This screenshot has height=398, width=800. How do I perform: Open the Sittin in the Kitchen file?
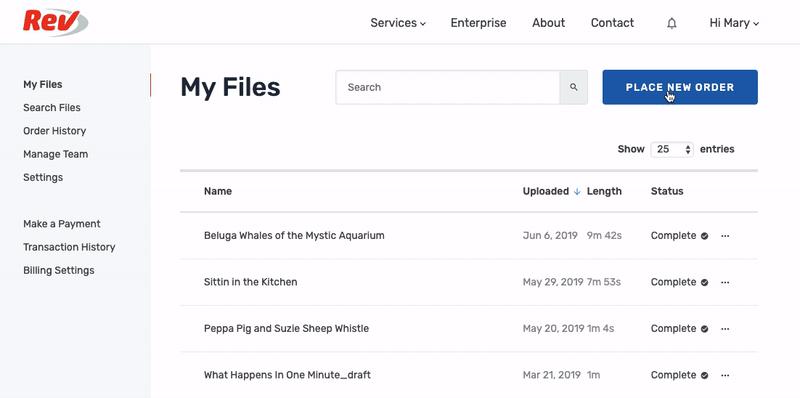(x=251, y=282)
